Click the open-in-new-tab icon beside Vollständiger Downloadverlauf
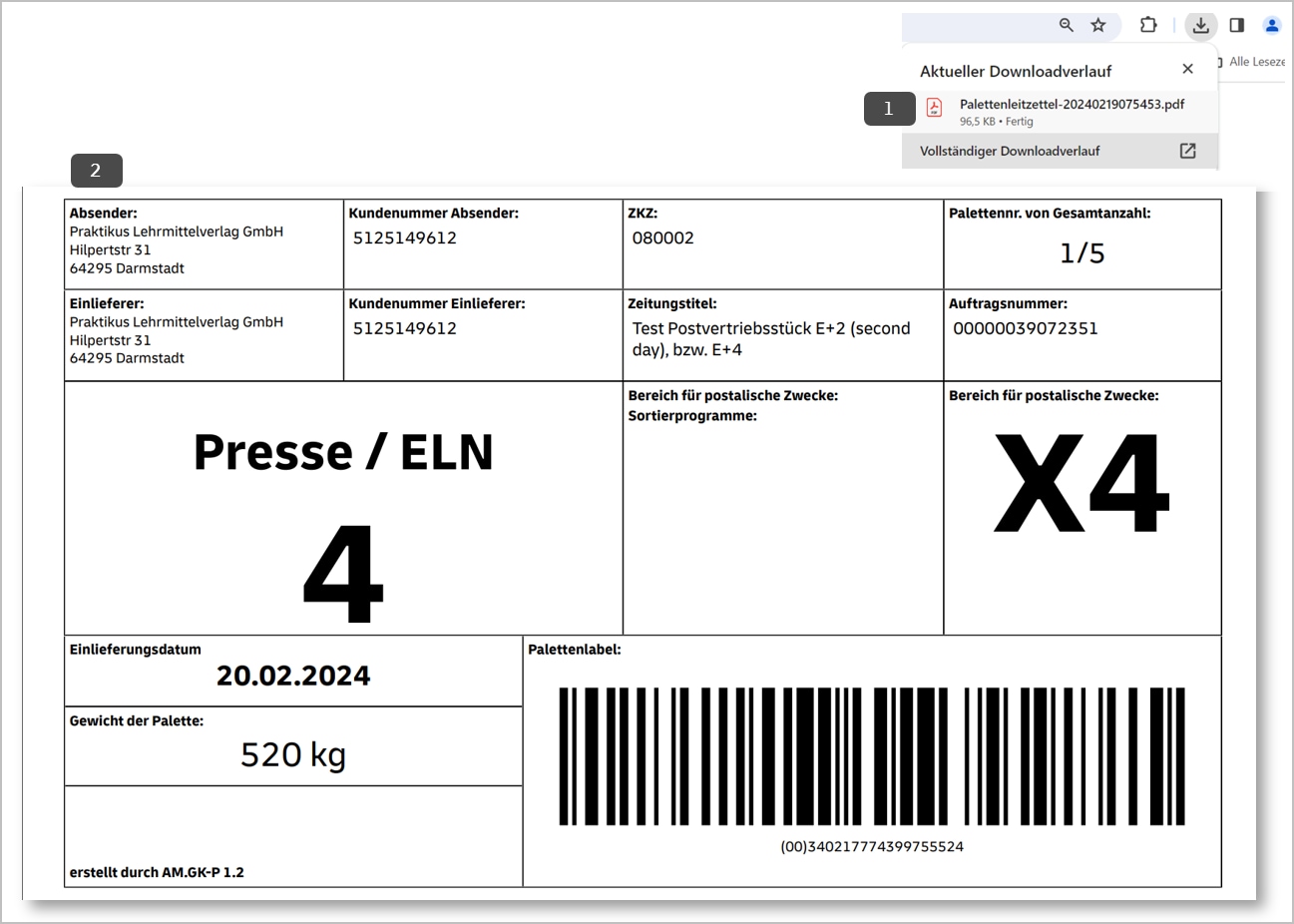The height and width of the screenshot is (924, 1294). tap(1187, 151)
